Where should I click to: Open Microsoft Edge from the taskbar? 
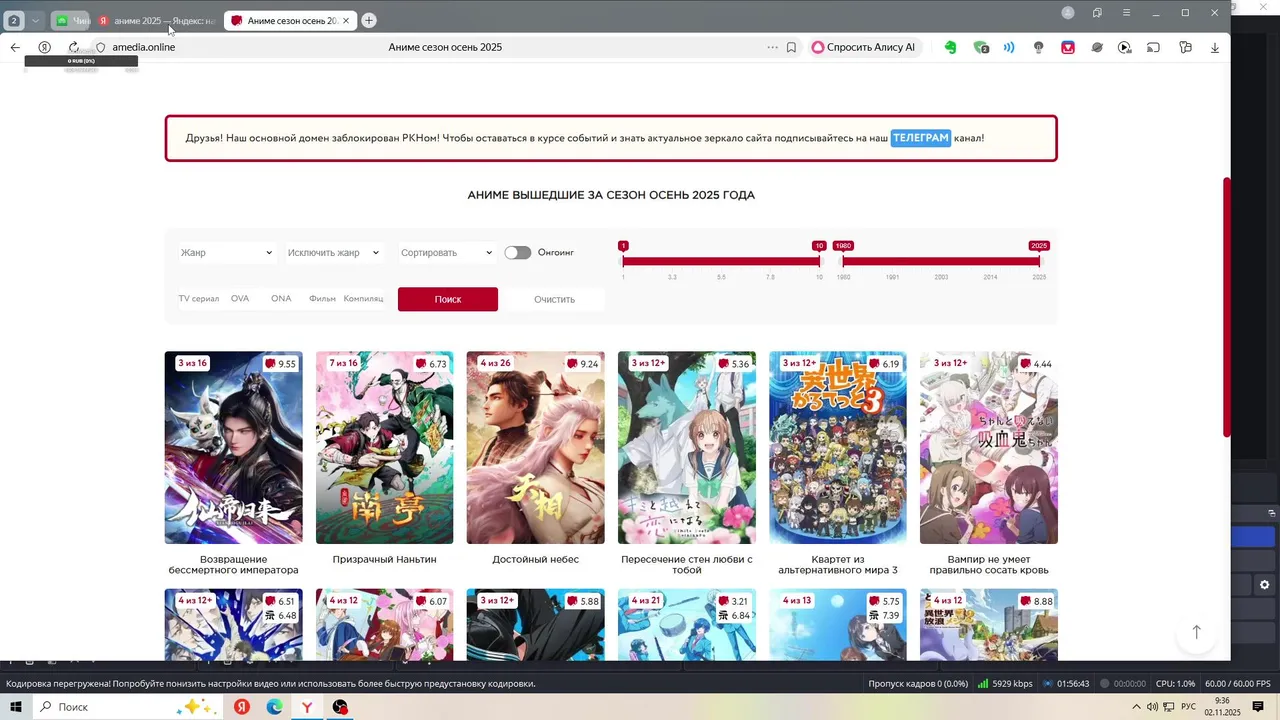[x=275, y=707]
